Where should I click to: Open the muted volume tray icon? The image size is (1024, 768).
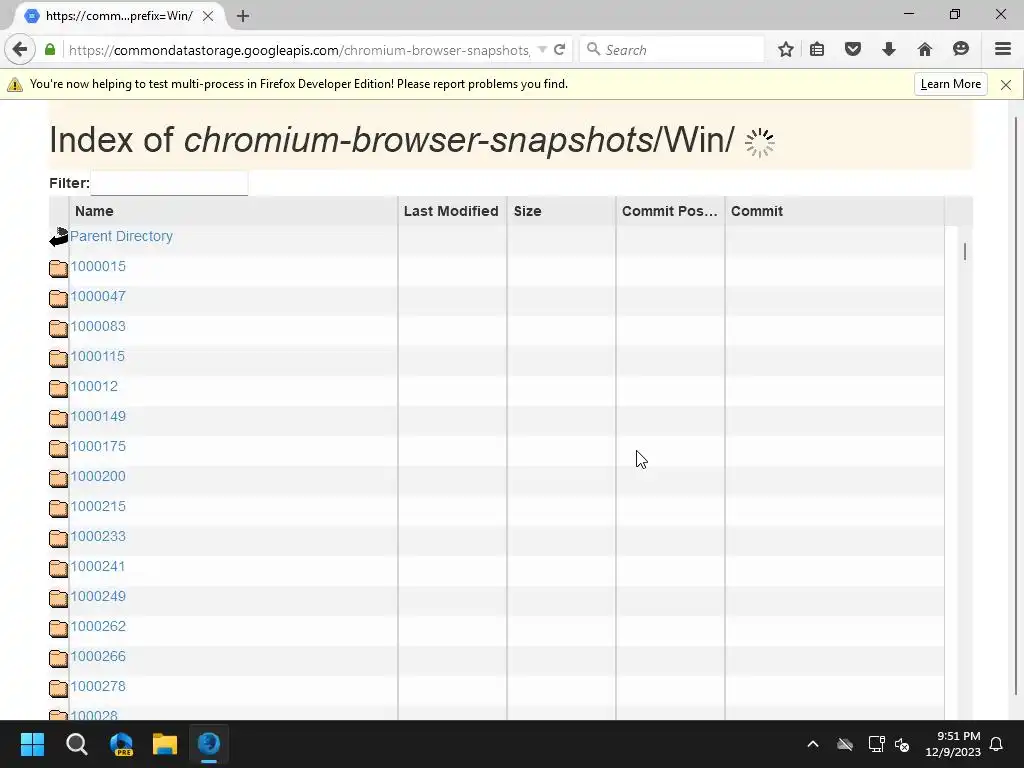[x=902, y=744]
